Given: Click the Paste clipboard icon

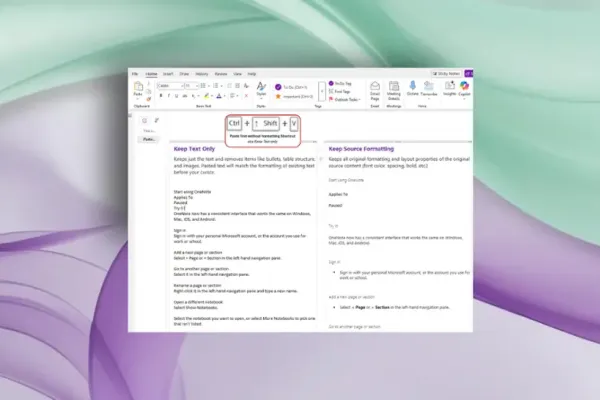Looking at the screenshot, I should tap(138, 87).
